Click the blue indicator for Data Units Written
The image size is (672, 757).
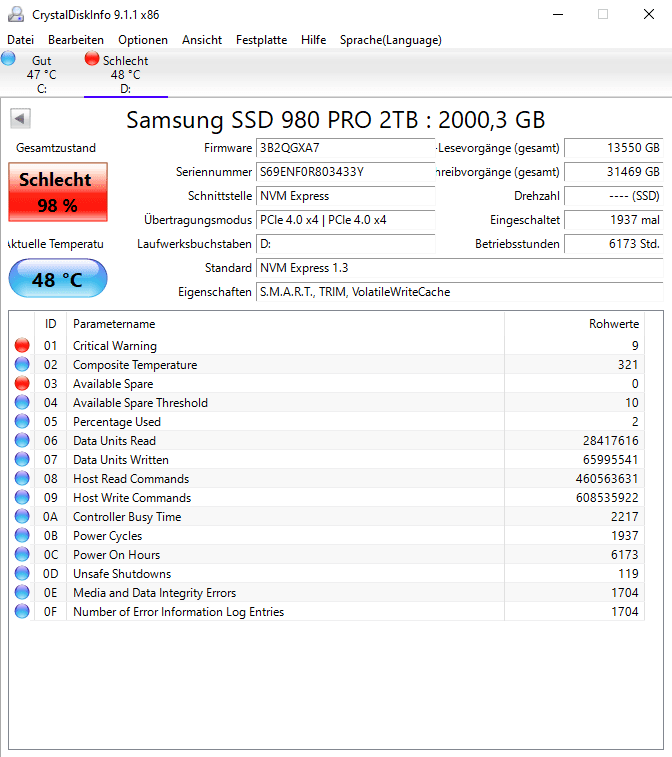[22, 459]
